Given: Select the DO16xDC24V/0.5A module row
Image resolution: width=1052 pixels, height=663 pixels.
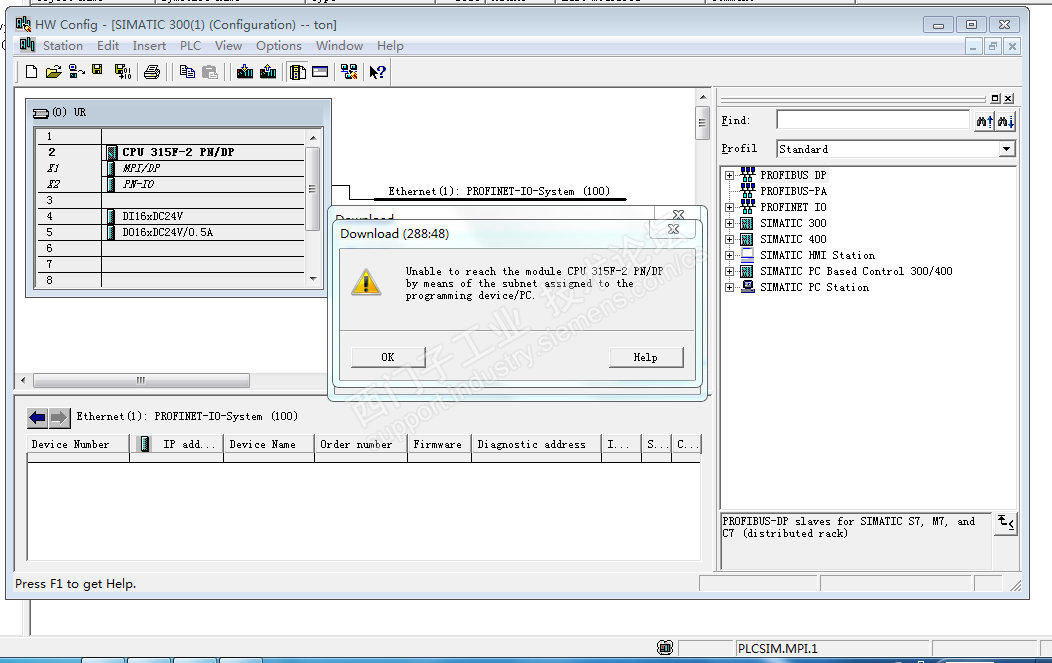Looking at the screenshot, I should click(171, 232).
